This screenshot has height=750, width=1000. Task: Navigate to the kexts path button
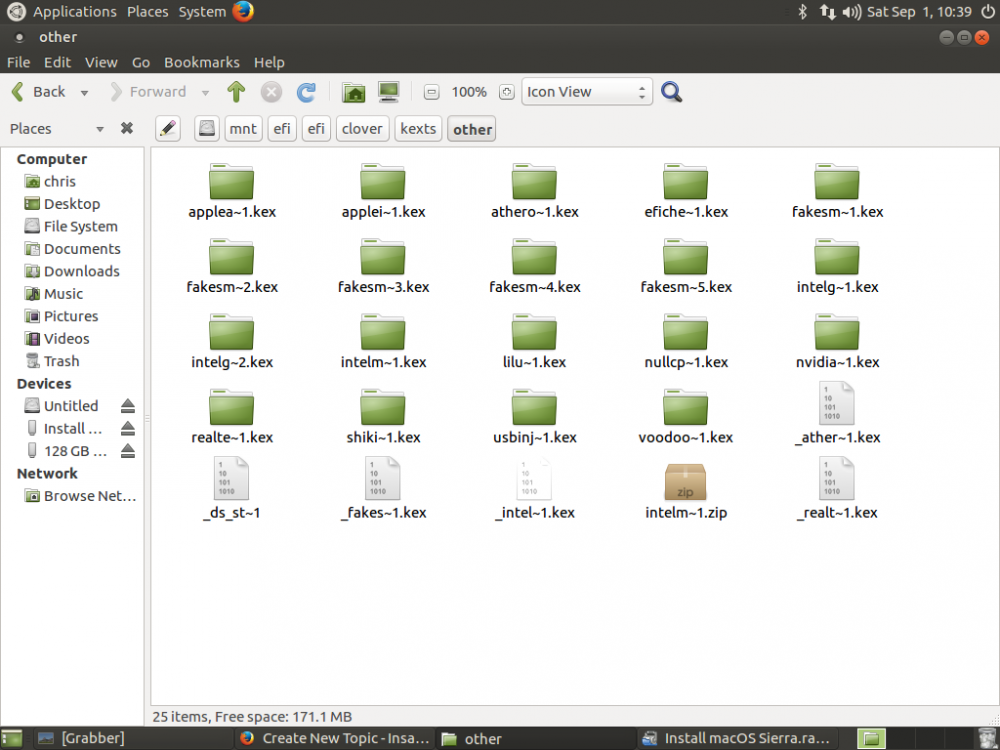click(418, 129)
